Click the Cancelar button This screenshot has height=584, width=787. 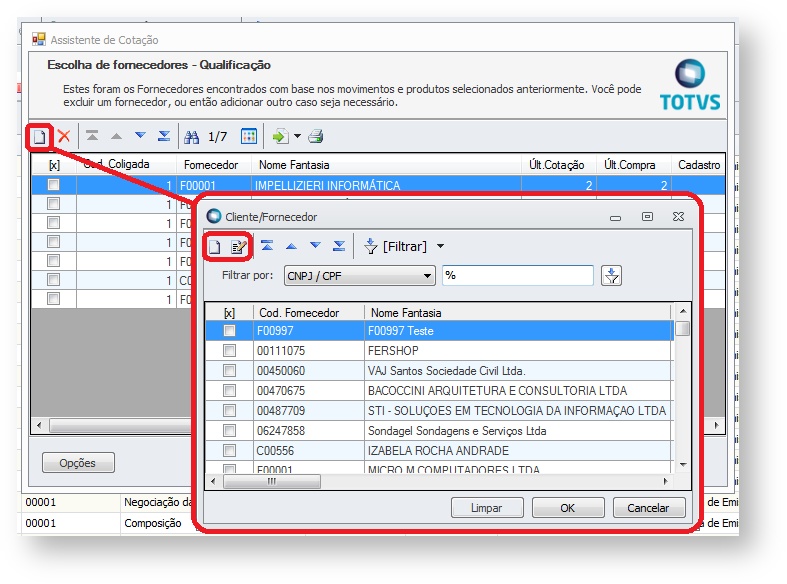[648, 508]
